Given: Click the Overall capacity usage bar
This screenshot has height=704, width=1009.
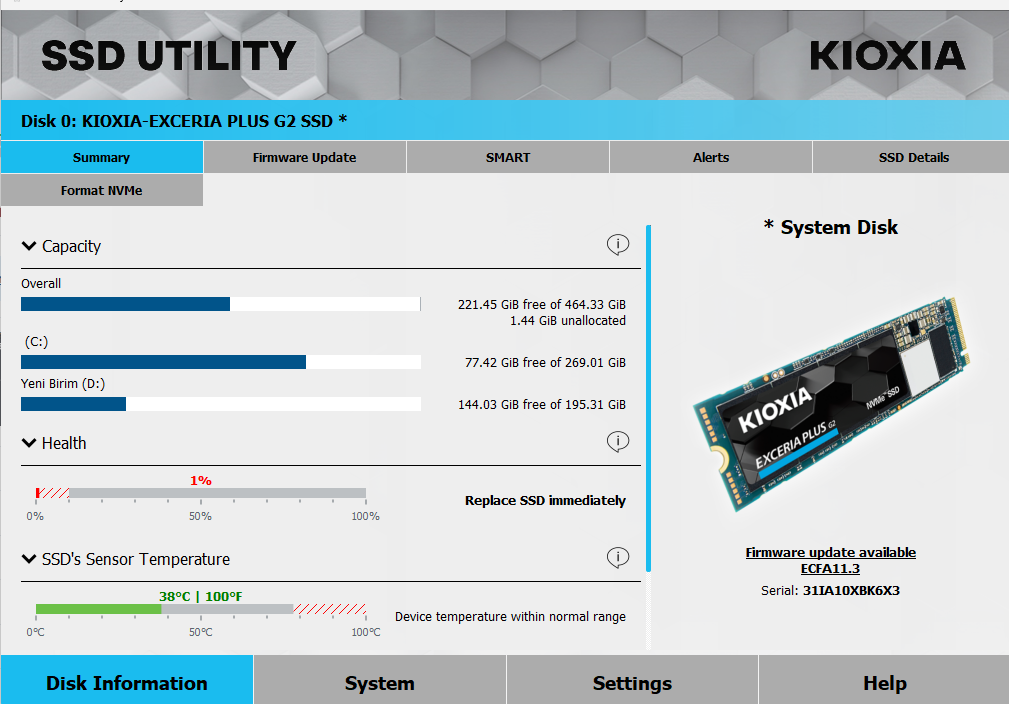Looking at the screenshot, I should [x=221, y=304].
